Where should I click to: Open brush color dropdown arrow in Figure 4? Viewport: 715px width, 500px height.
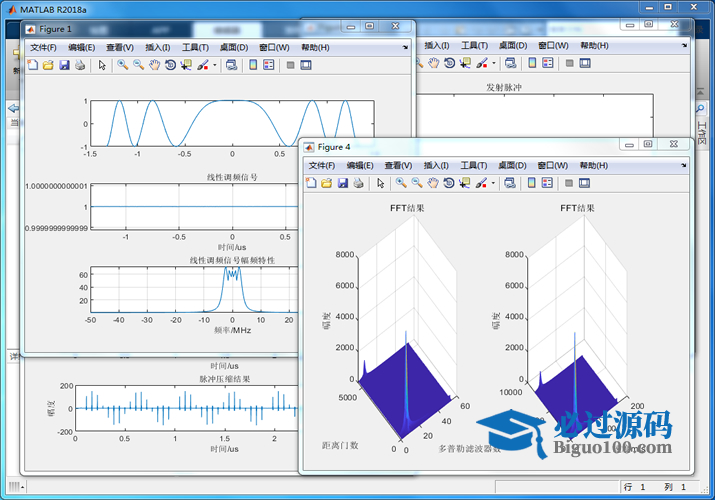click(x=493, y=183)
